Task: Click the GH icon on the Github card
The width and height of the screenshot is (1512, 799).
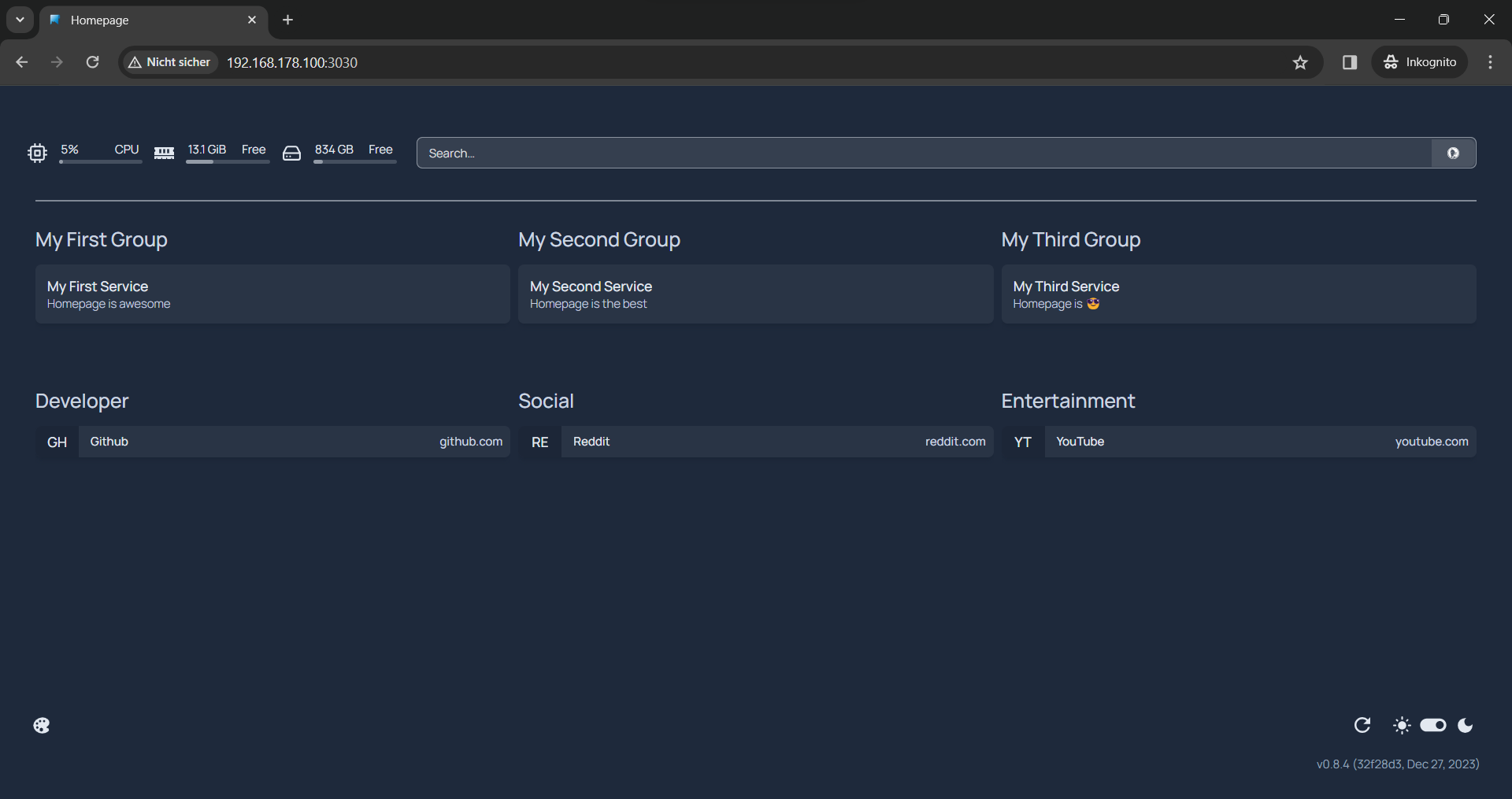Action: tap(57, 442)
